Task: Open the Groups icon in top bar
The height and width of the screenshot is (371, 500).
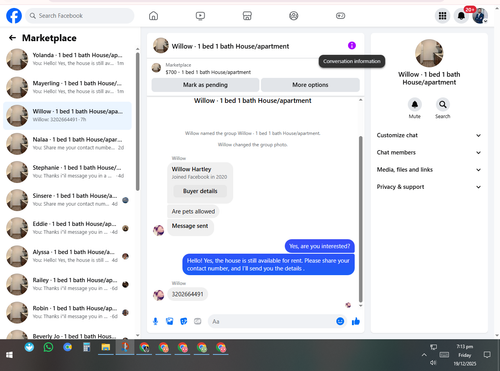Action: point(294,16)
